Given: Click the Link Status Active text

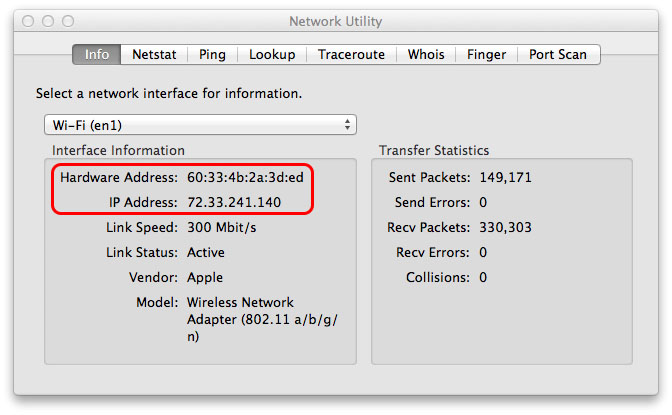Looking at the screenshot, I should coord(206,252).
